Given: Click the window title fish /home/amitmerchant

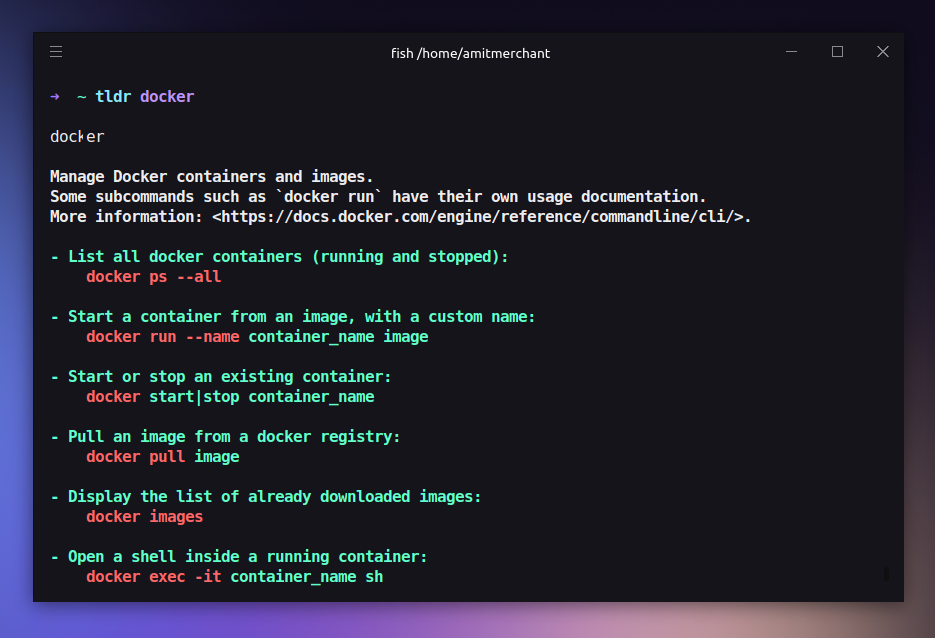Looking at the screenshot, I should pos(470,54).
